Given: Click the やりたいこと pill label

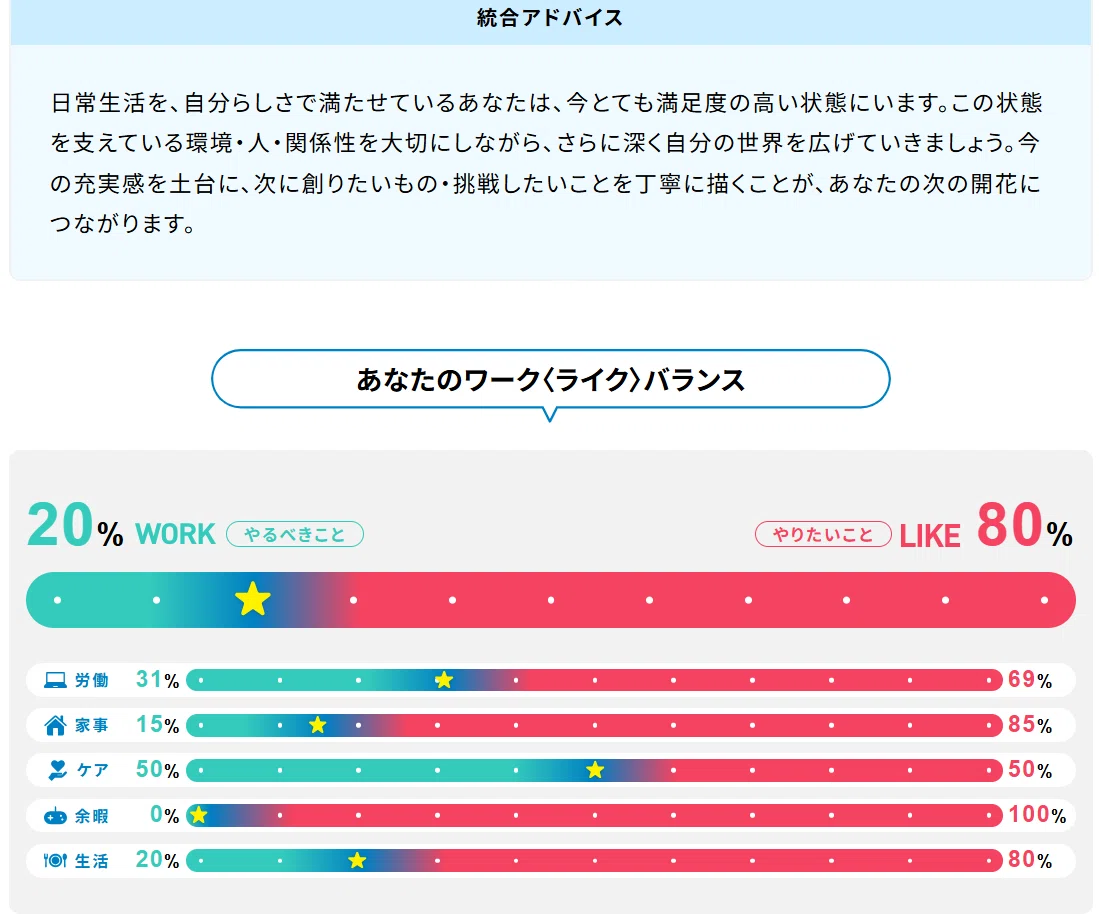Looking at the screenshot, I should pyautogui.click(x=823, y=534).
